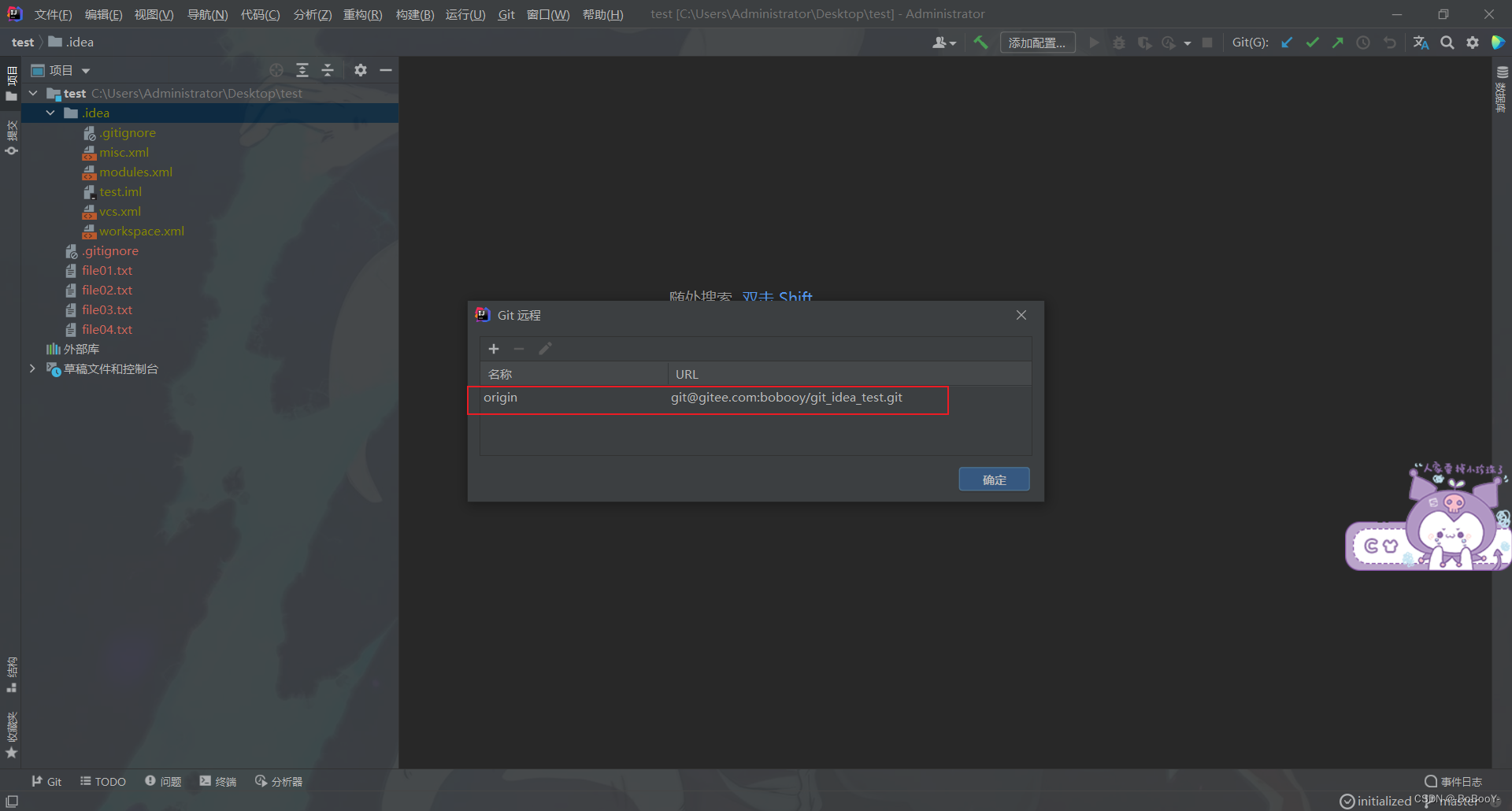Open the 重构(R) menu
This screenshot has height=811, width=1512.
point(362,14)
